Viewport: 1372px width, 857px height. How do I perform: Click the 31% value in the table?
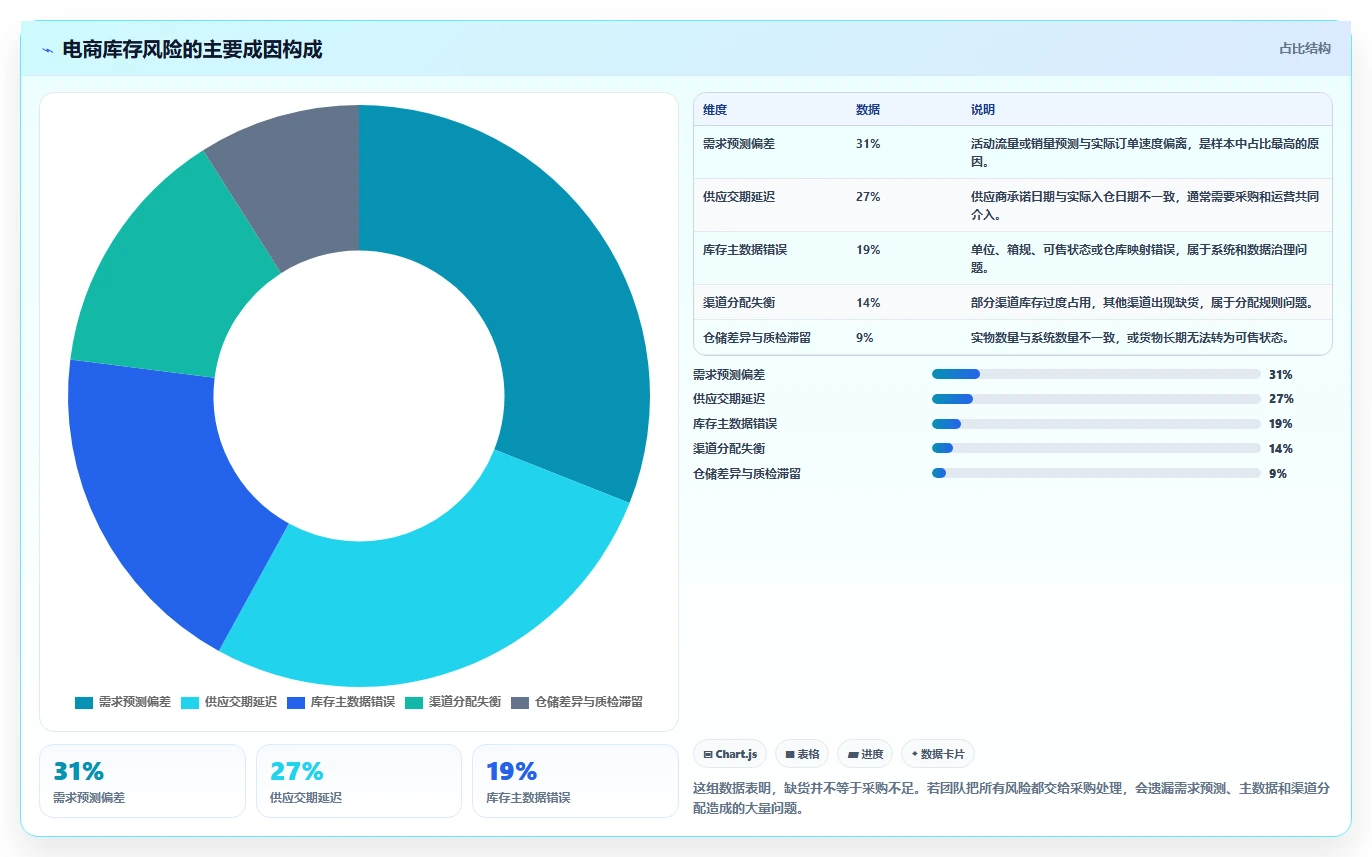[868, 144]
